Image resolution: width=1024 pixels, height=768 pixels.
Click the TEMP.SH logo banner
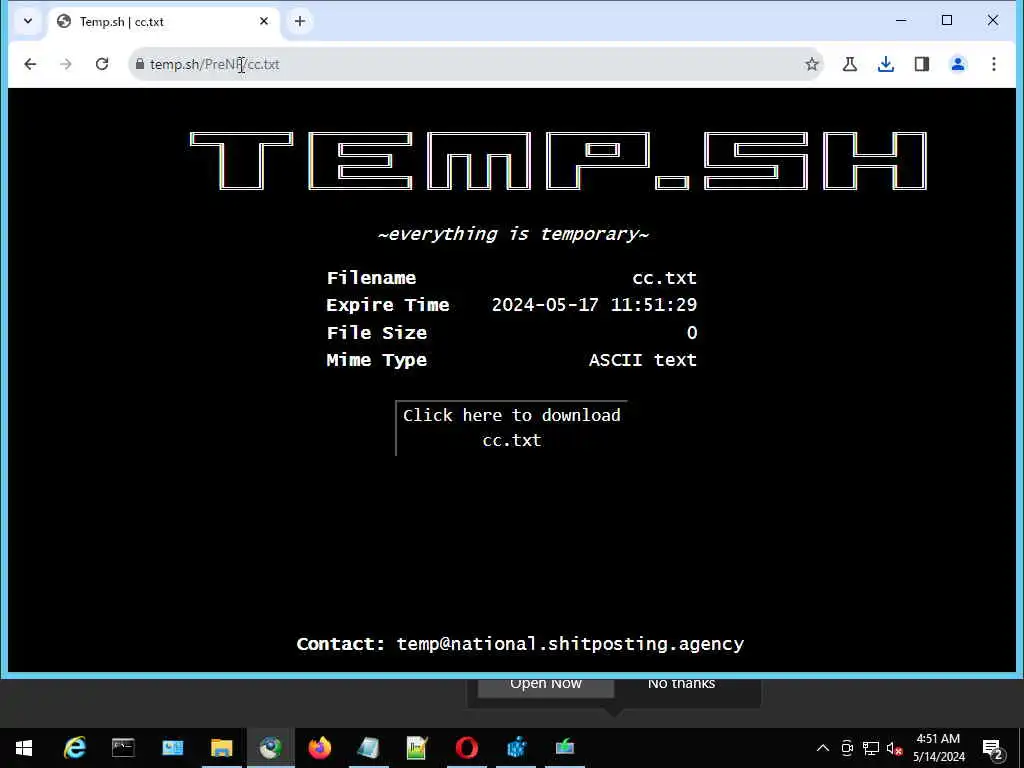pyautogui.click(x=558, y=161)
